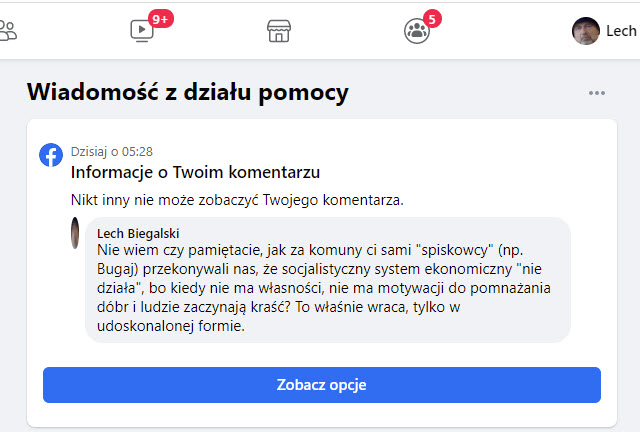Click the 9+ badge on Watch
The width and height of the screenshot is (640, 432).
click(x=160, y=18)
